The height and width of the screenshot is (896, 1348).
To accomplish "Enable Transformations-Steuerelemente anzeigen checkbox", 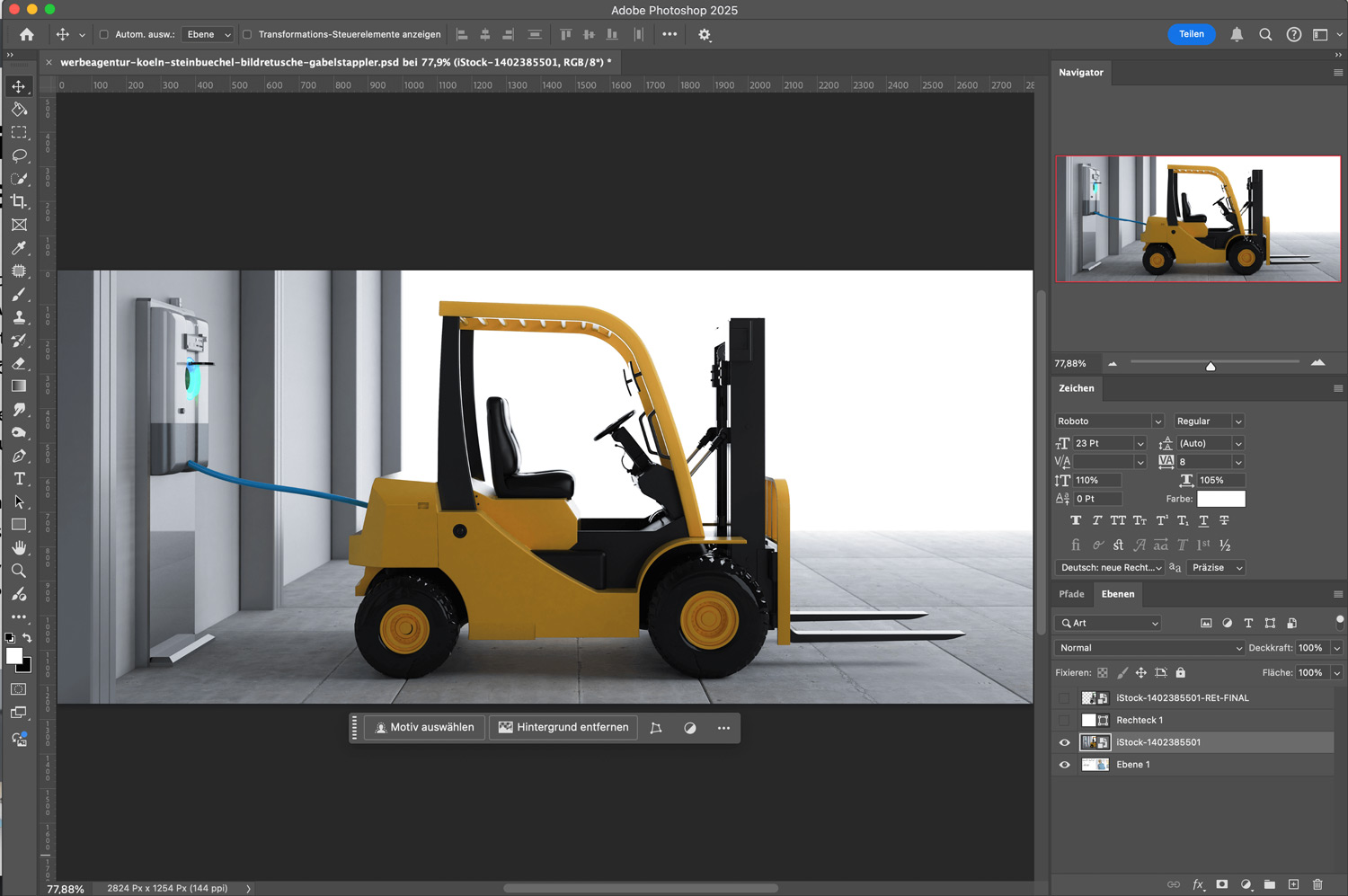I will (247, 34).
